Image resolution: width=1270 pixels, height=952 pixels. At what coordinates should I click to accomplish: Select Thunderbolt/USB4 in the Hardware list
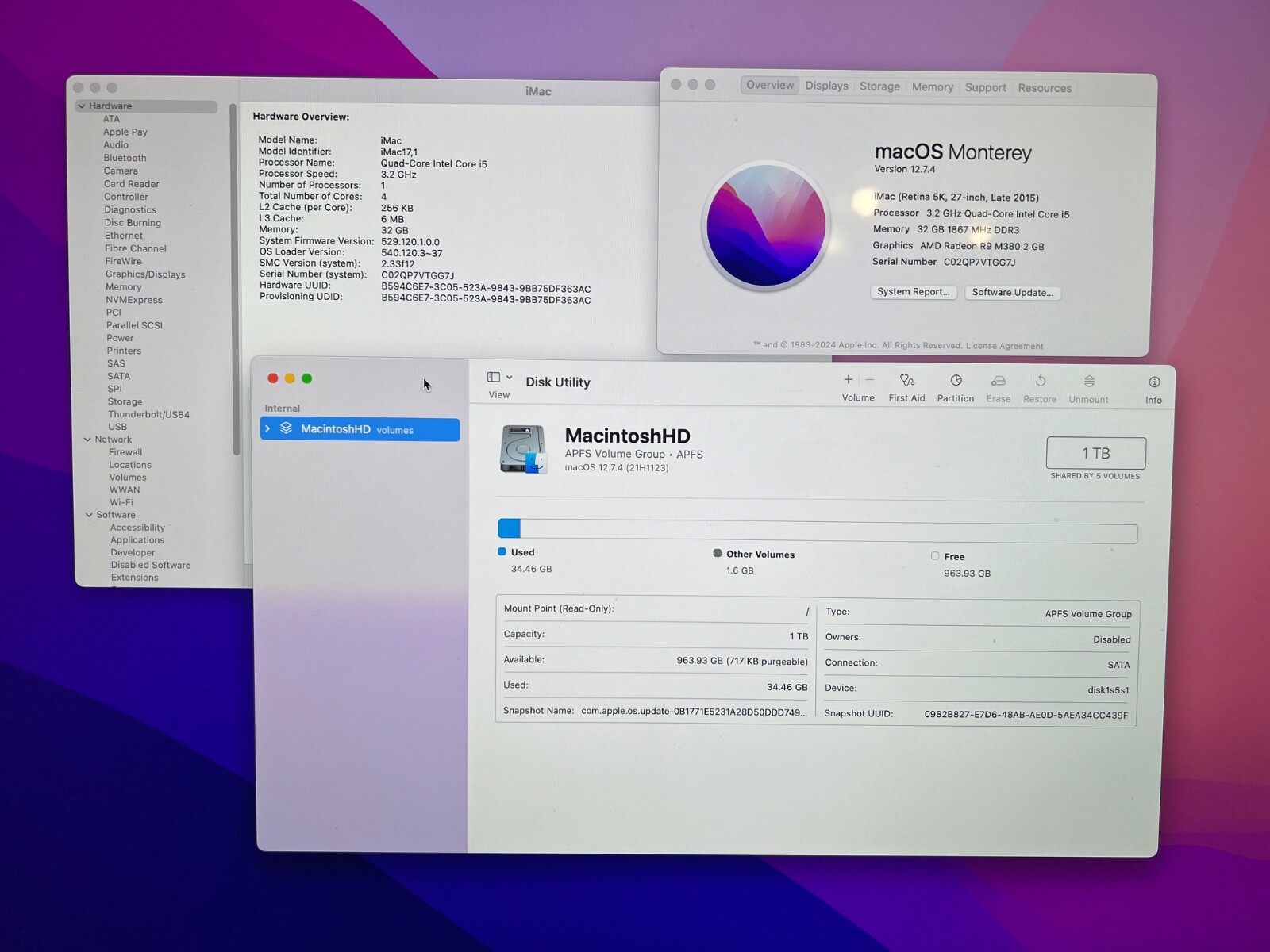[149, 414]
